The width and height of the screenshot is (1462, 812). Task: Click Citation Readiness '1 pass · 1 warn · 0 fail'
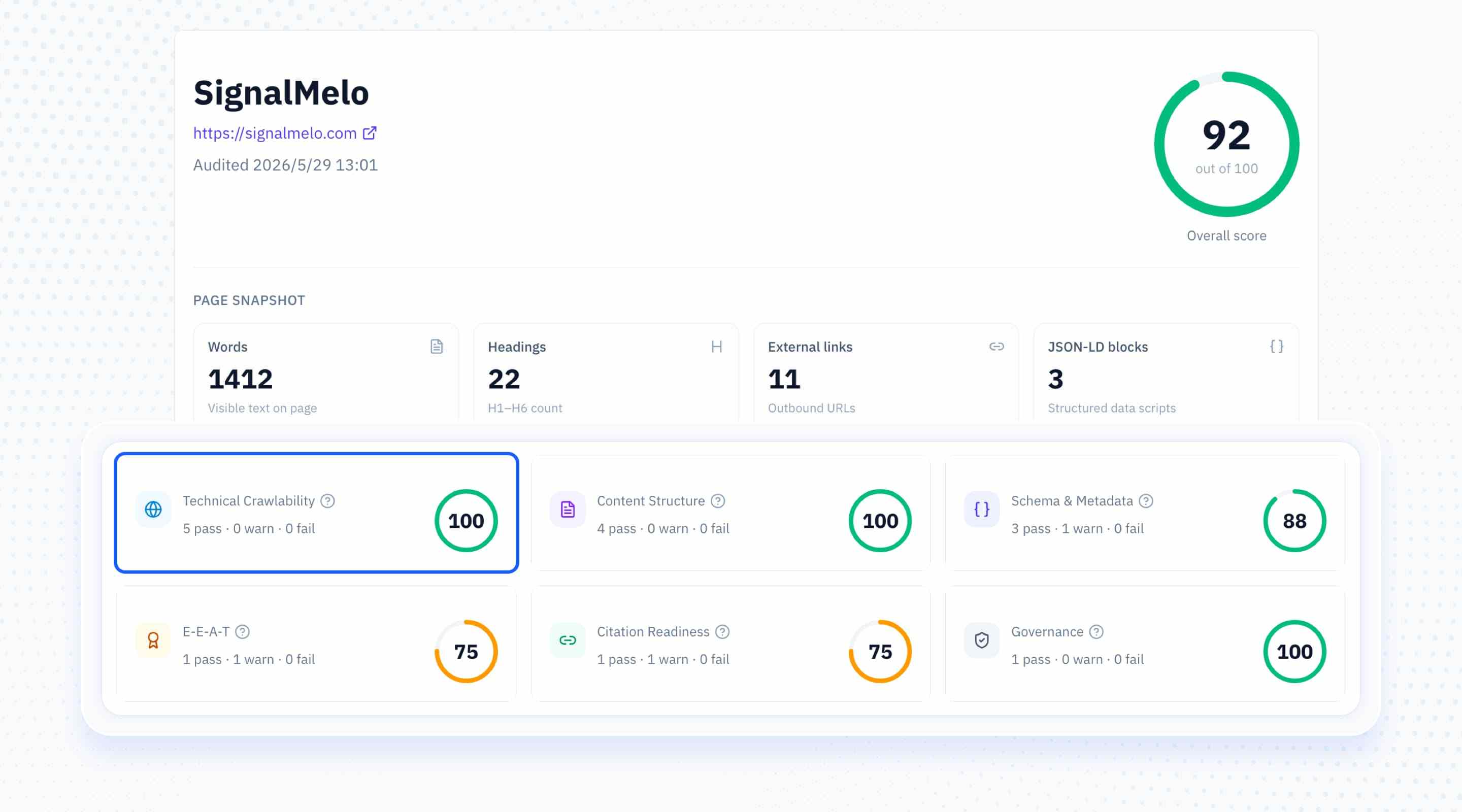(x=663, y=659)
